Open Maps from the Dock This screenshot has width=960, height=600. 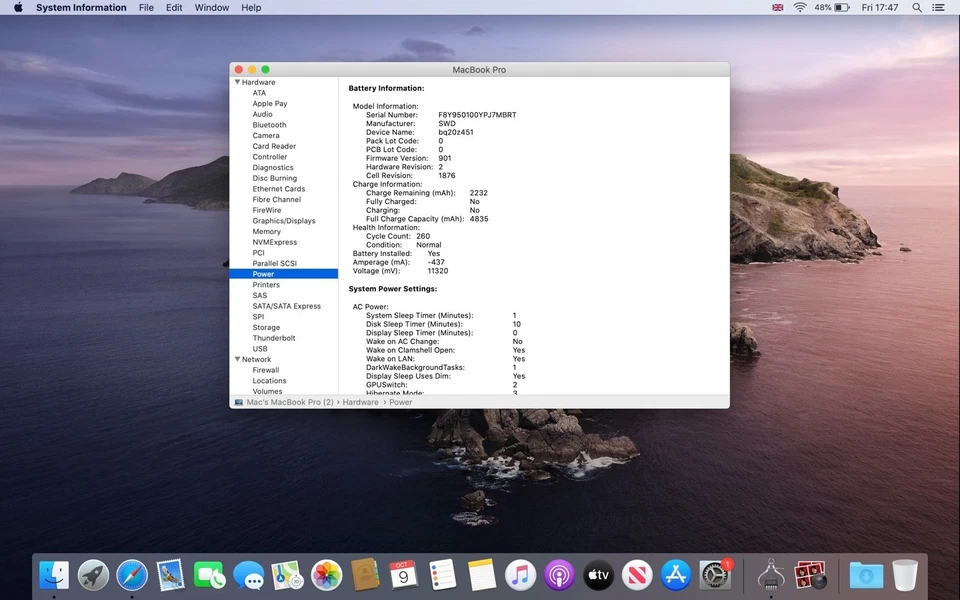287,576
